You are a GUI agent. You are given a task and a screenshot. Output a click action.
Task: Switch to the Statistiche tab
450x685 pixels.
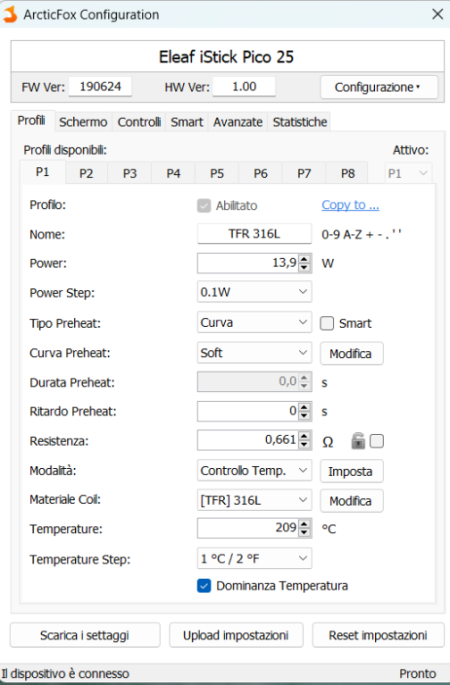point(300,122)
